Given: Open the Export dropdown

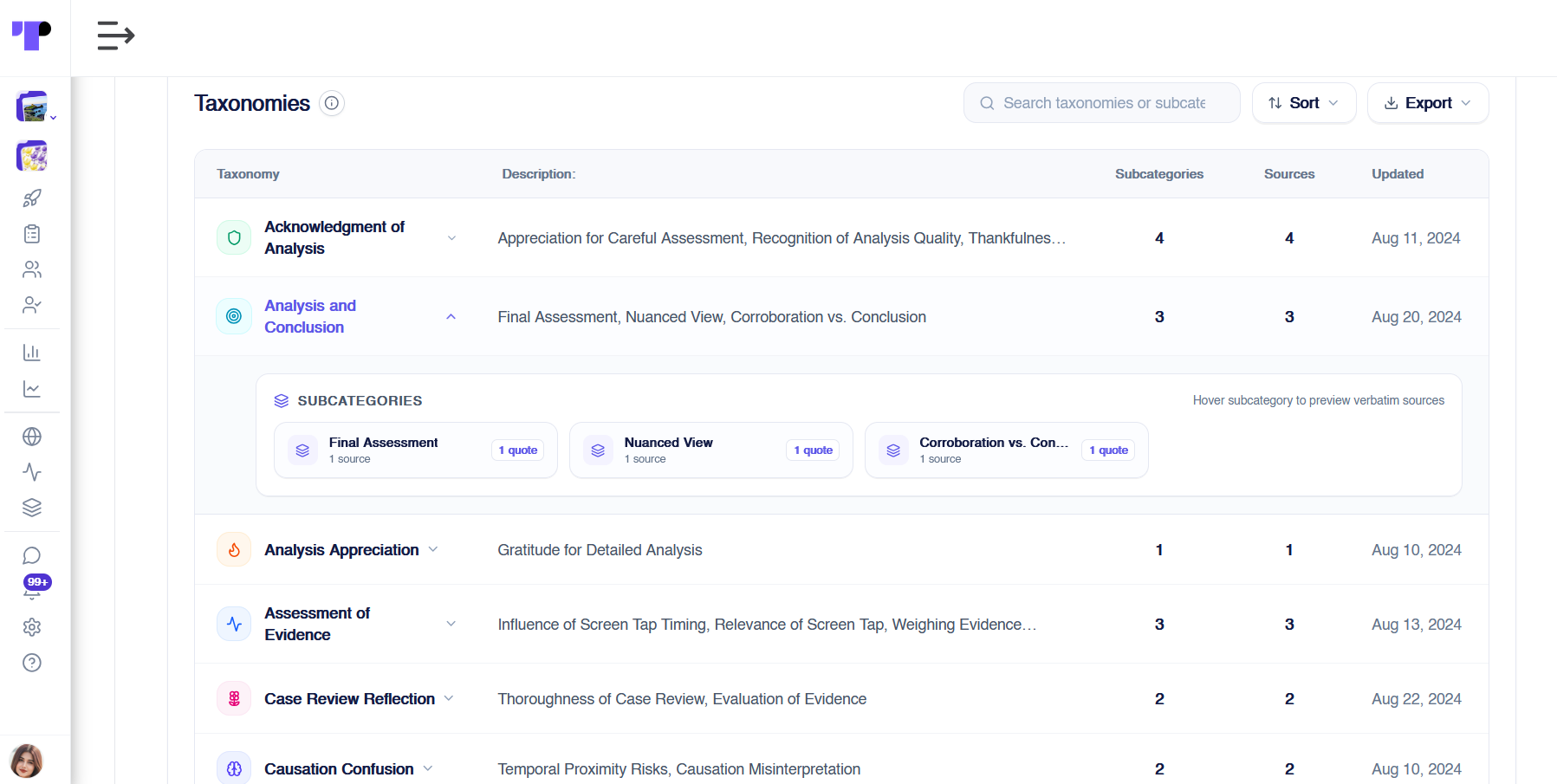Looking at the screenshot, I should (x=1427, y=103).
